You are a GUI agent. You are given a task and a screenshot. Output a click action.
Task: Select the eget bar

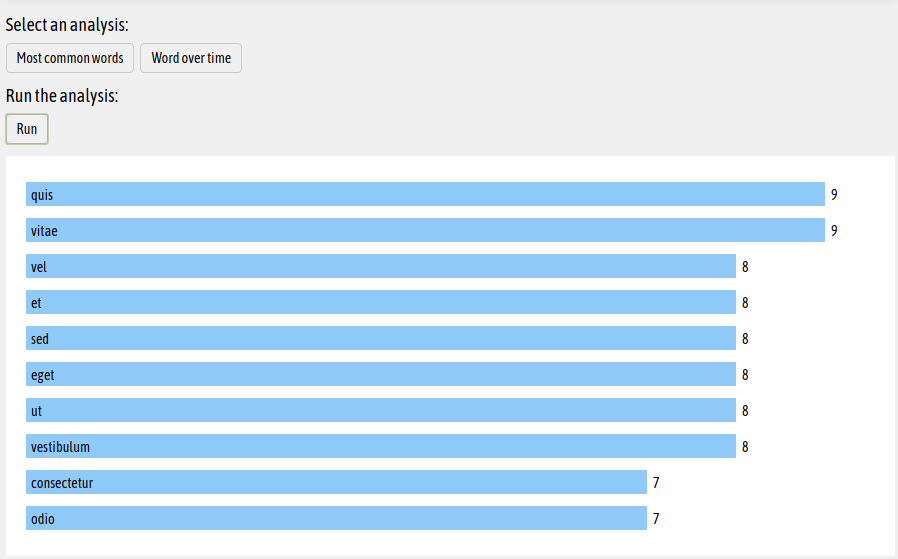coord(381,375)
